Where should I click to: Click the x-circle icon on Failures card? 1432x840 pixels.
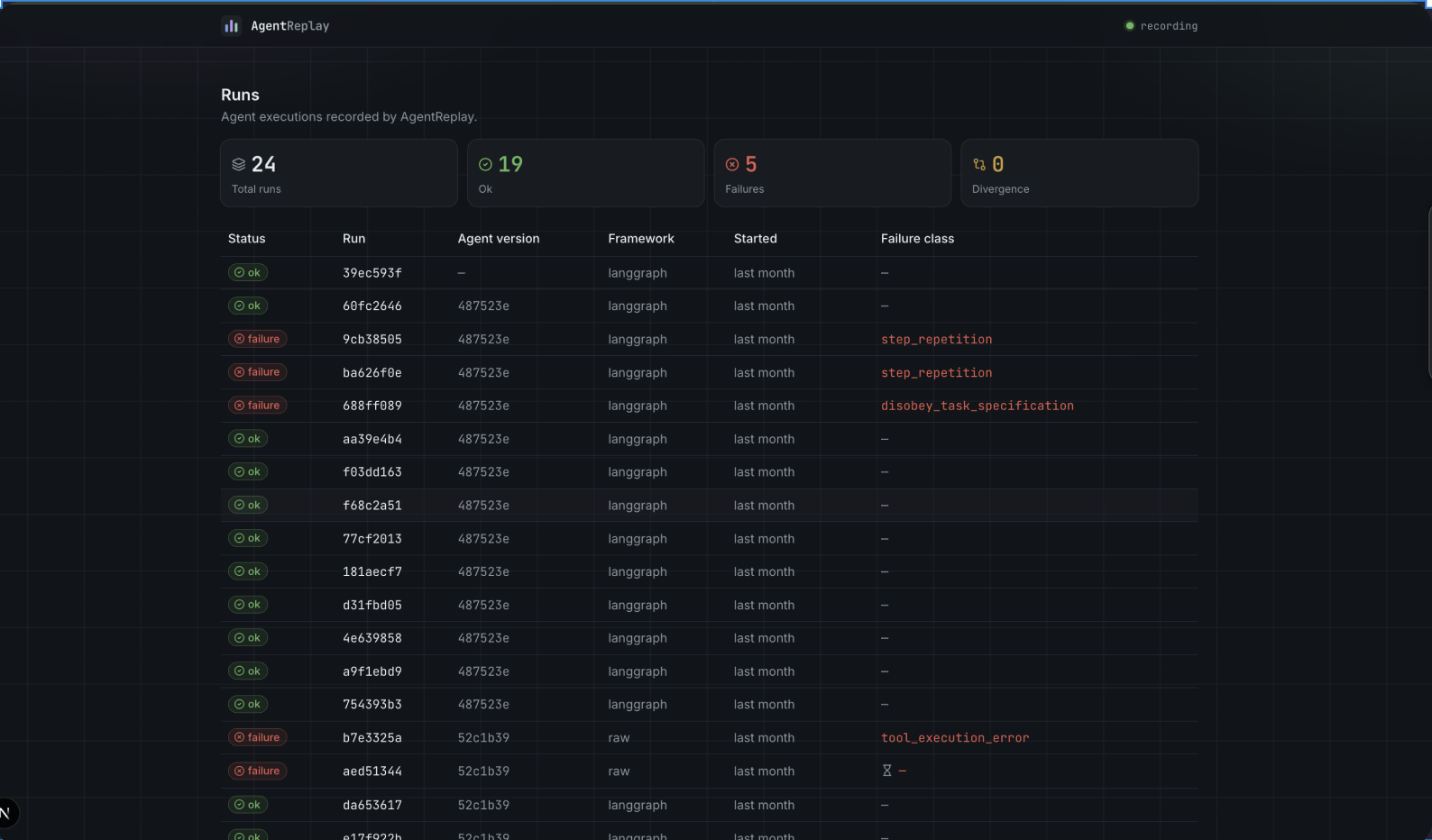pos(732,164)
